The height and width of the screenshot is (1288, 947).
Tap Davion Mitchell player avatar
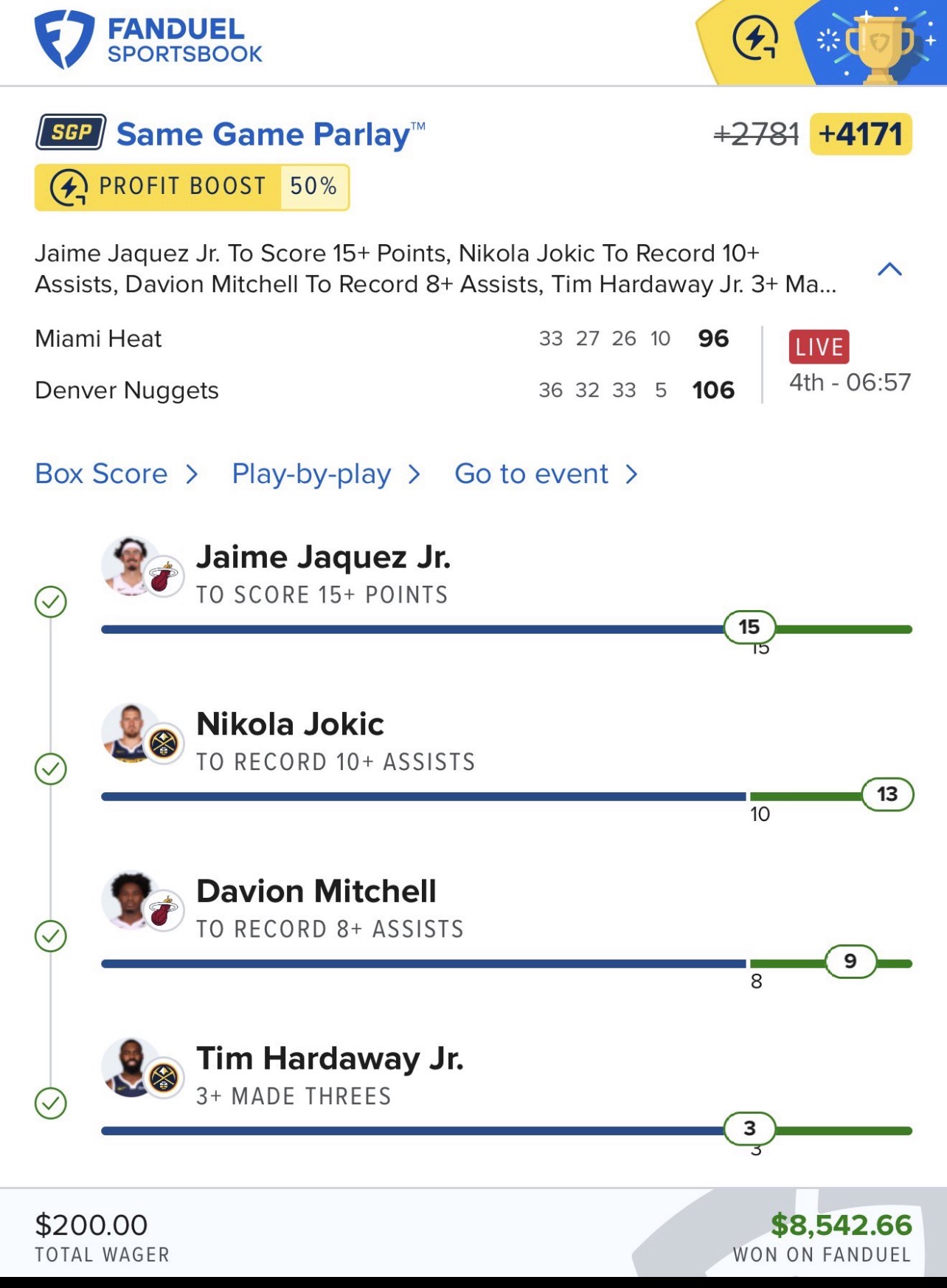click(x=131, y=901)
